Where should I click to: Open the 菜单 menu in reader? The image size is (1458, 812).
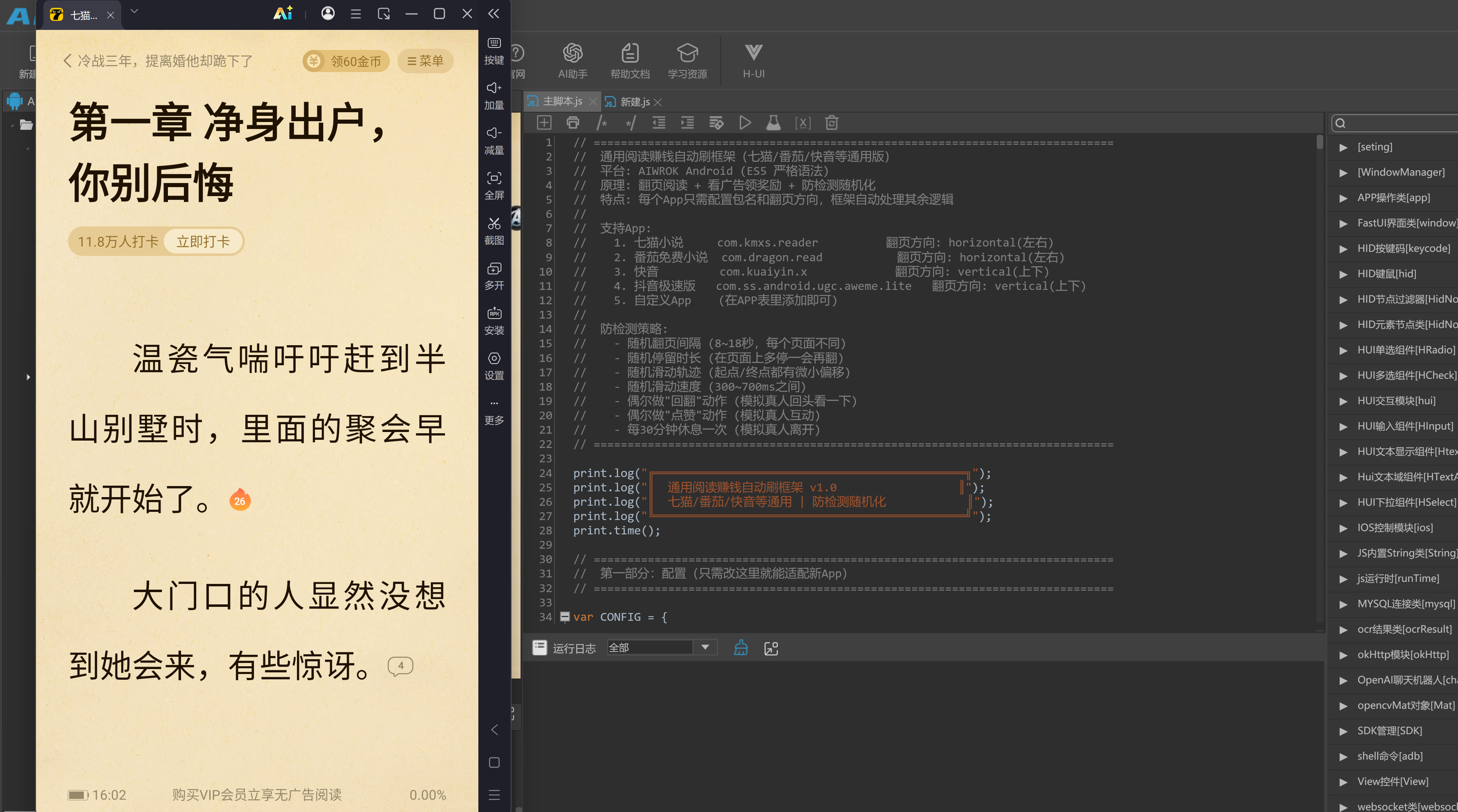pyautogui.click(x=425, y=61)
